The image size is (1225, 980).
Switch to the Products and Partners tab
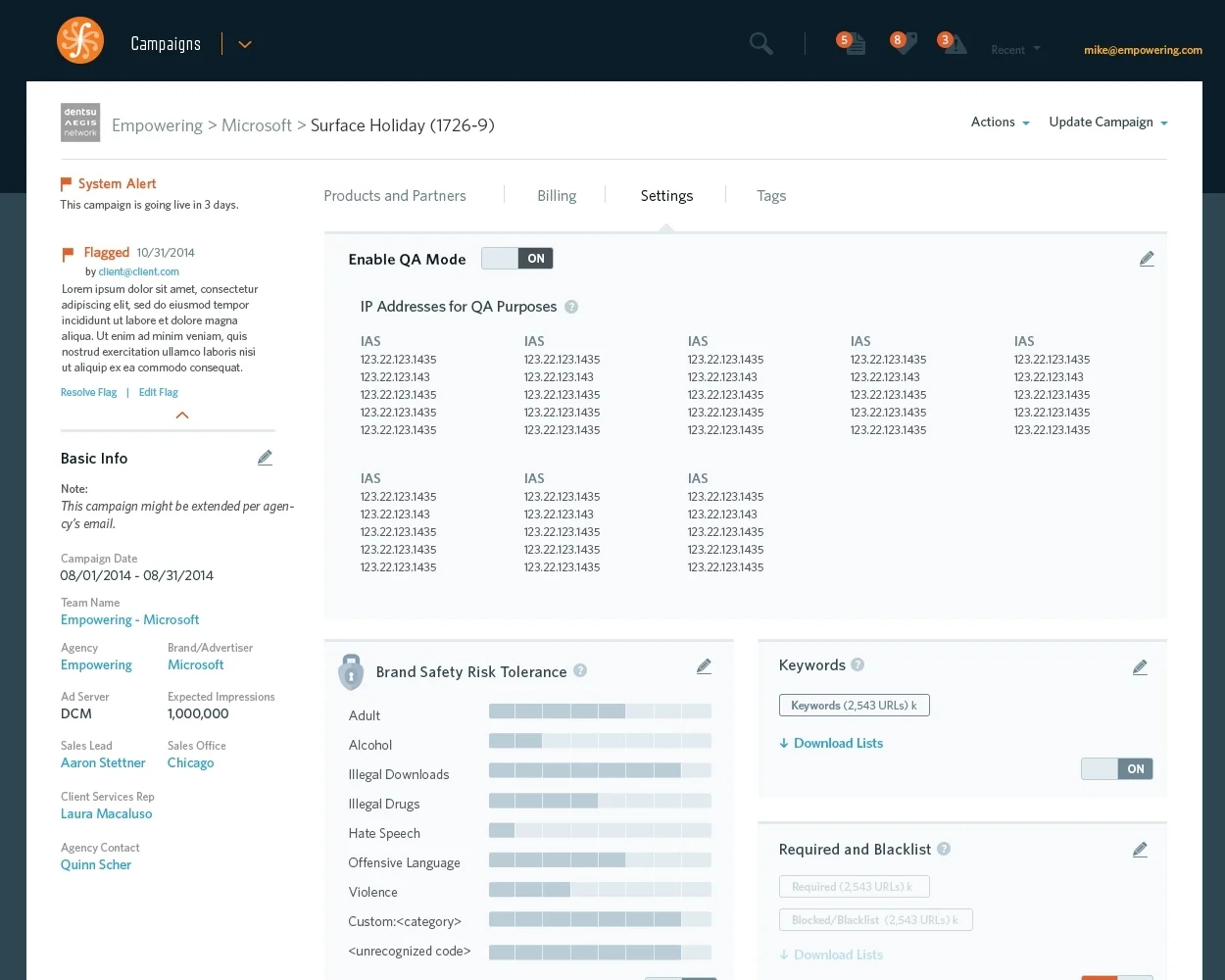click(395, 196)
